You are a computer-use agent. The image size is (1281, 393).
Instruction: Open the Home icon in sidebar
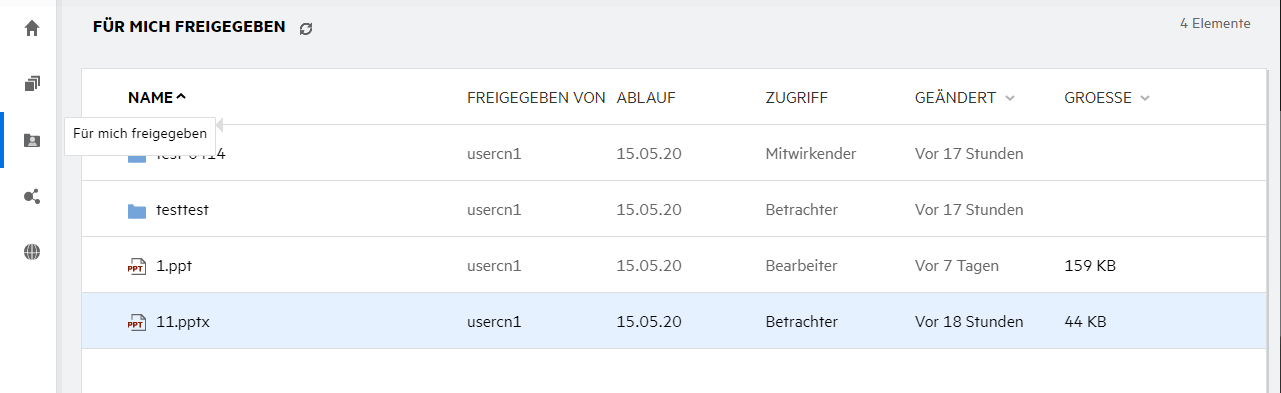(x=32, y=28)
